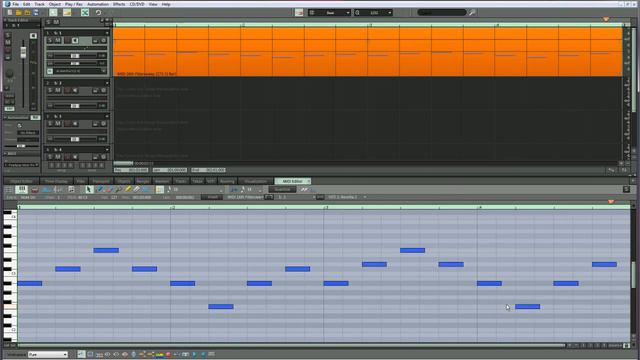Click the End position field below arranger
Screen dimensions: 640x360
pyautogui.click(x=208, y=170)
